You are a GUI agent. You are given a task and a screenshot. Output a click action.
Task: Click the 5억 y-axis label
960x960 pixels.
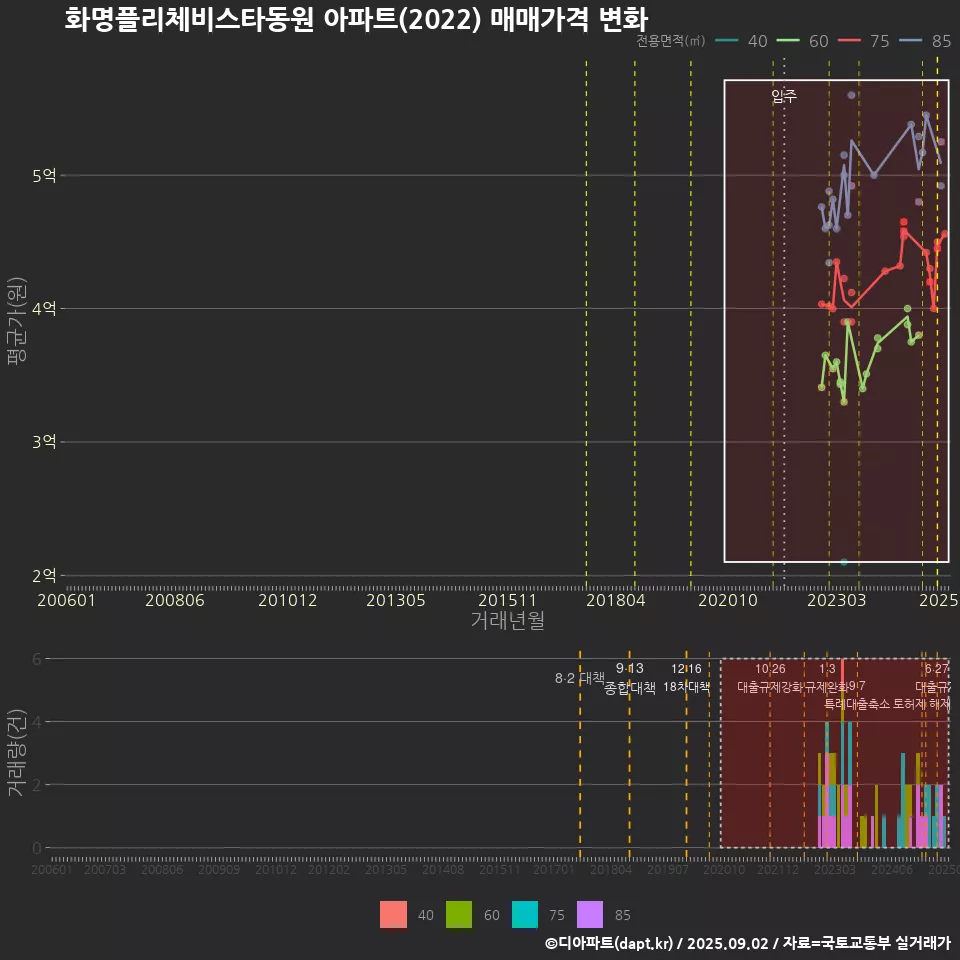pyautogui.click(x=44, y=176)
